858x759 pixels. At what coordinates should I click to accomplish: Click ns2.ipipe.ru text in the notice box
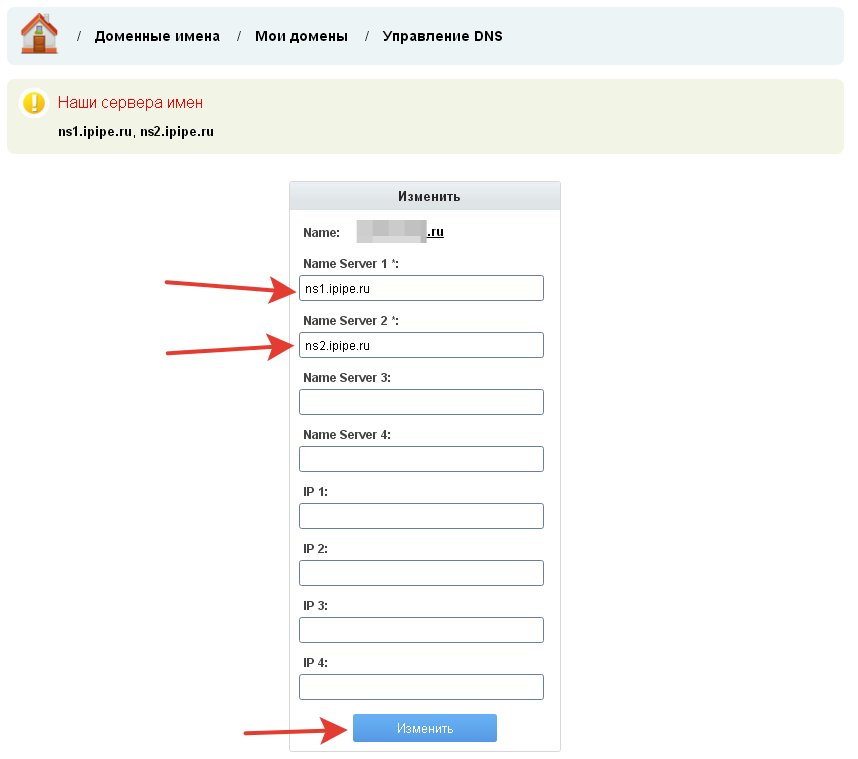pyautogui.click(x=177, y=131)
